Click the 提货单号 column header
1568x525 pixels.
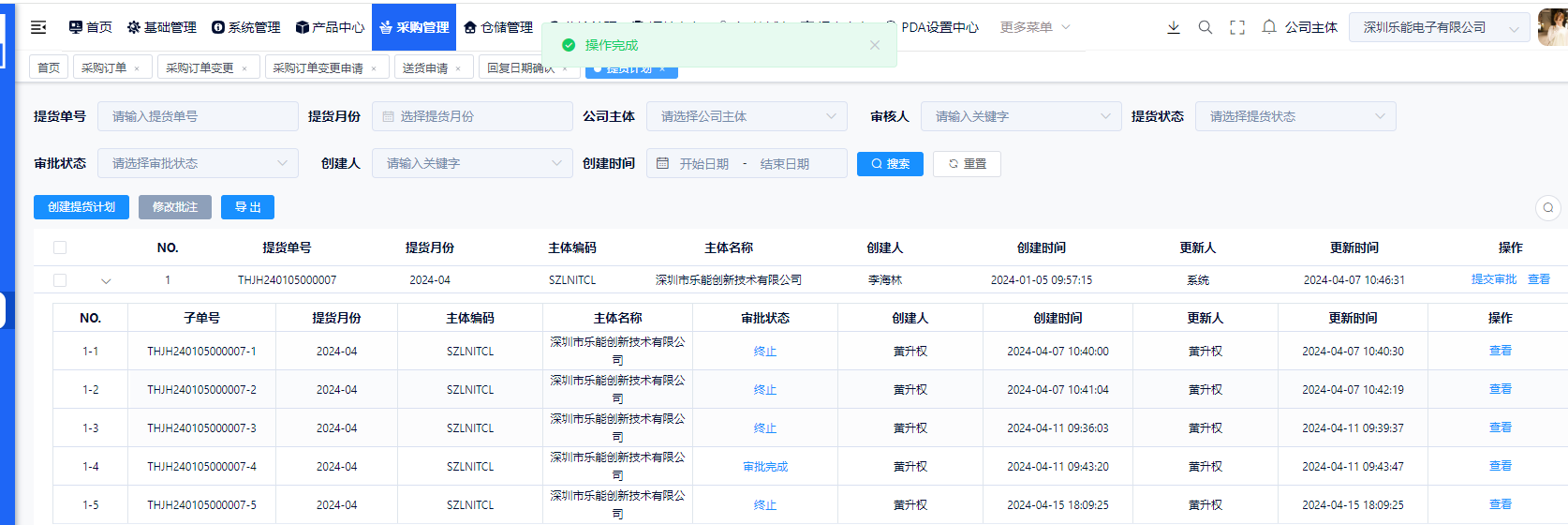point(287,247)
